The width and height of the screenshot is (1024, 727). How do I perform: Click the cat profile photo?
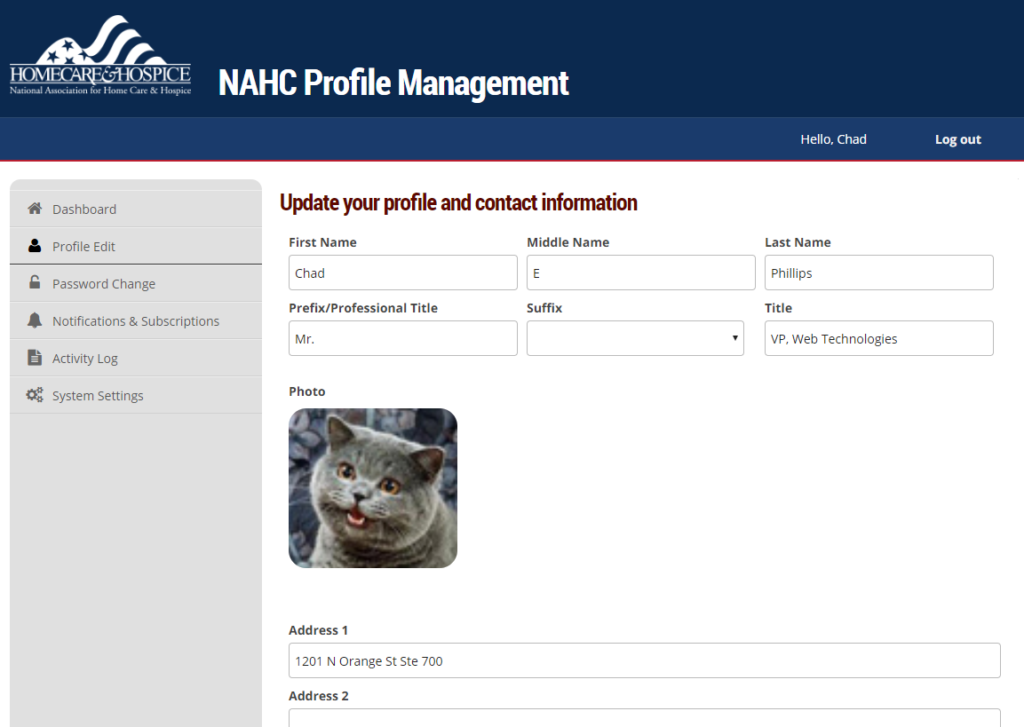coord(373,488)
